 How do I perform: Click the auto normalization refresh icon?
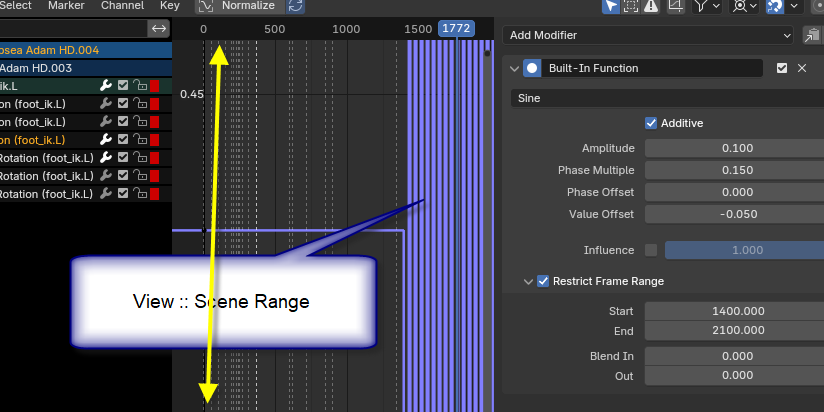tap(295, 6)
